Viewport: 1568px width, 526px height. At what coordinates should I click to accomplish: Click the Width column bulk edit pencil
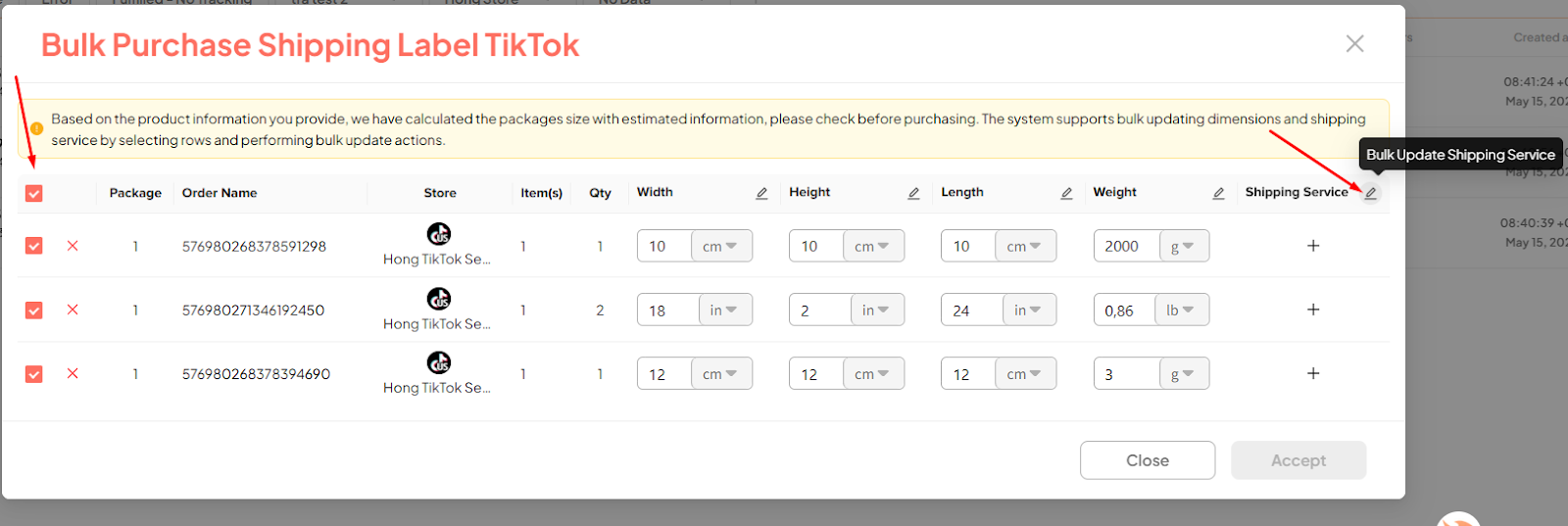pos(761,194)
